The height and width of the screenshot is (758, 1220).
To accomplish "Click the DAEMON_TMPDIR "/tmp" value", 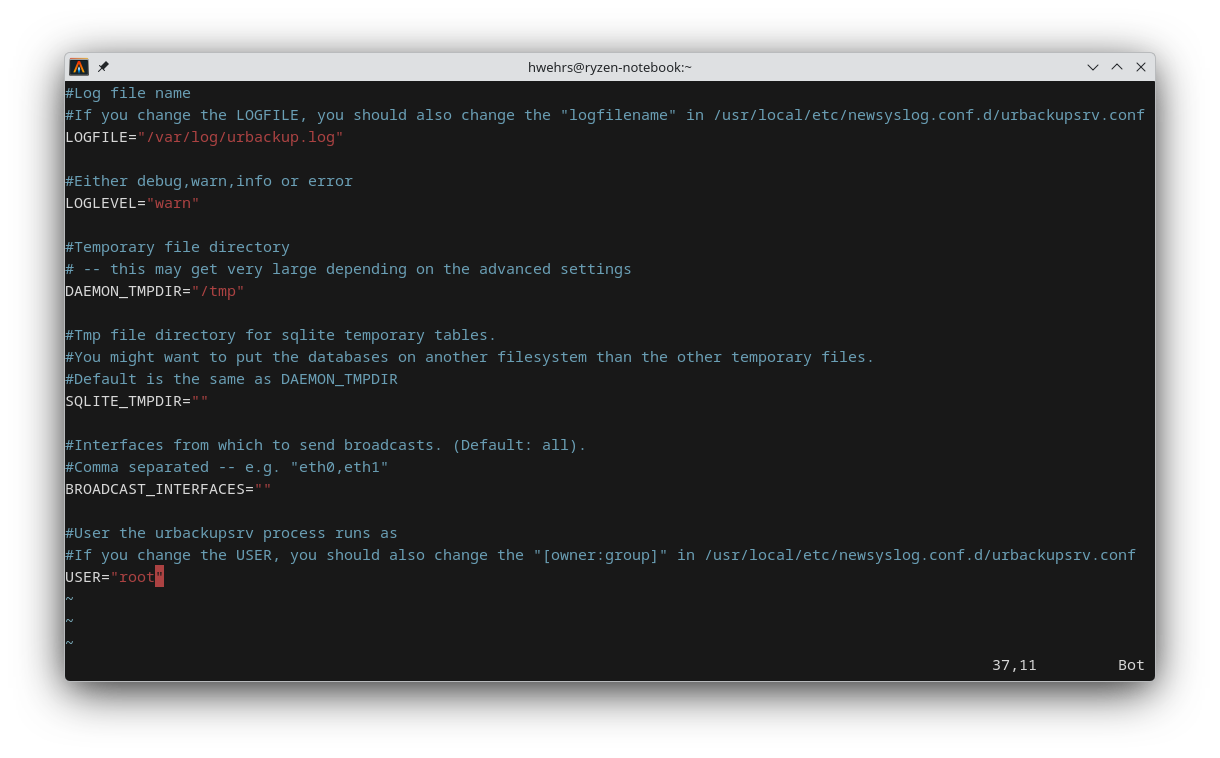I will click(218, 291).
